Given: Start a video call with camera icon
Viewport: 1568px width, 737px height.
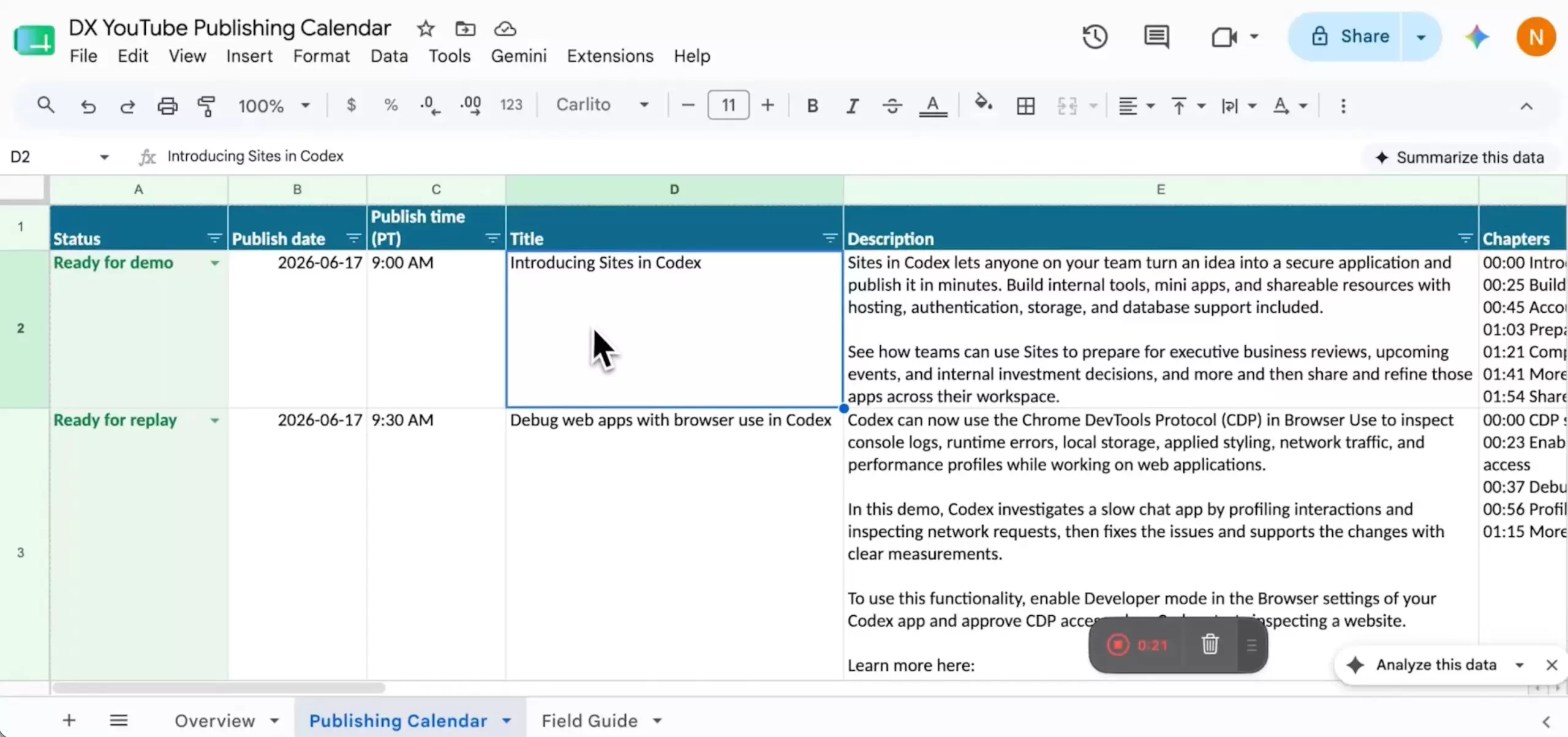Looking at the screenshot, I should coord(1224,37).
